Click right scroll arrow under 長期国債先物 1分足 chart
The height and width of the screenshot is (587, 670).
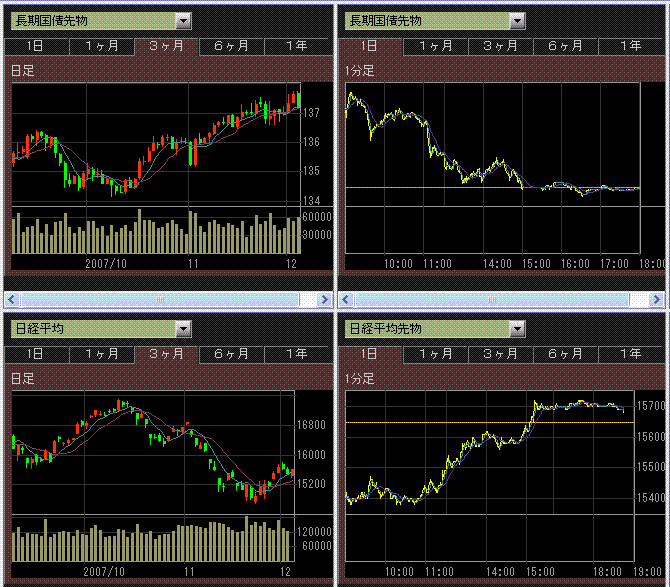pos(657,299)
